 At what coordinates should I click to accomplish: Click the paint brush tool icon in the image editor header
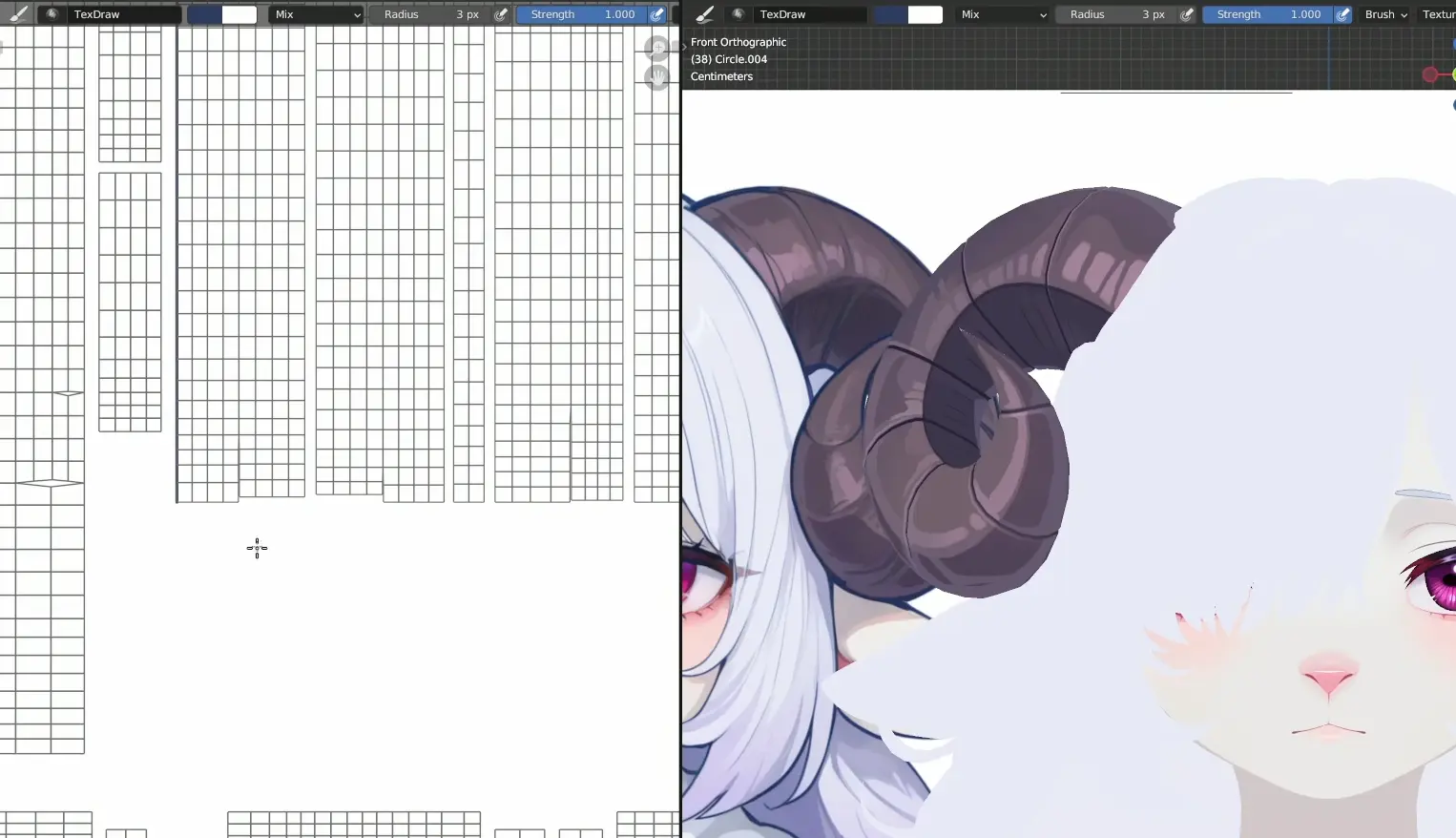(18, 14)
